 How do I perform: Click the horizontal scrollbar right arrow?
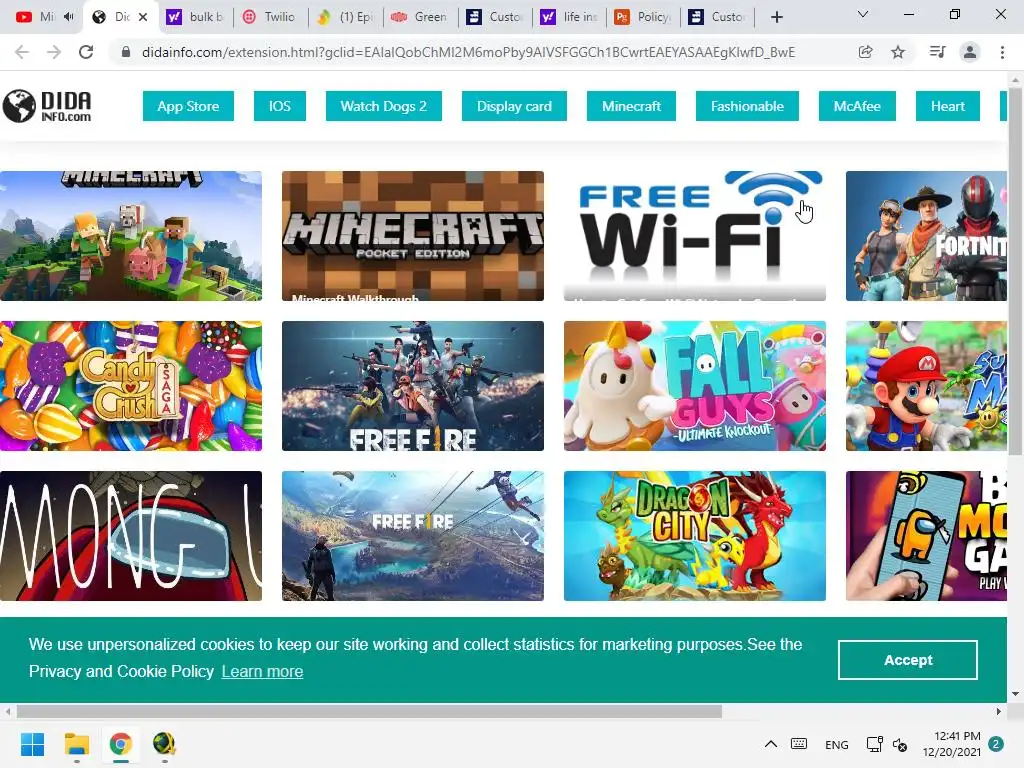999,711
